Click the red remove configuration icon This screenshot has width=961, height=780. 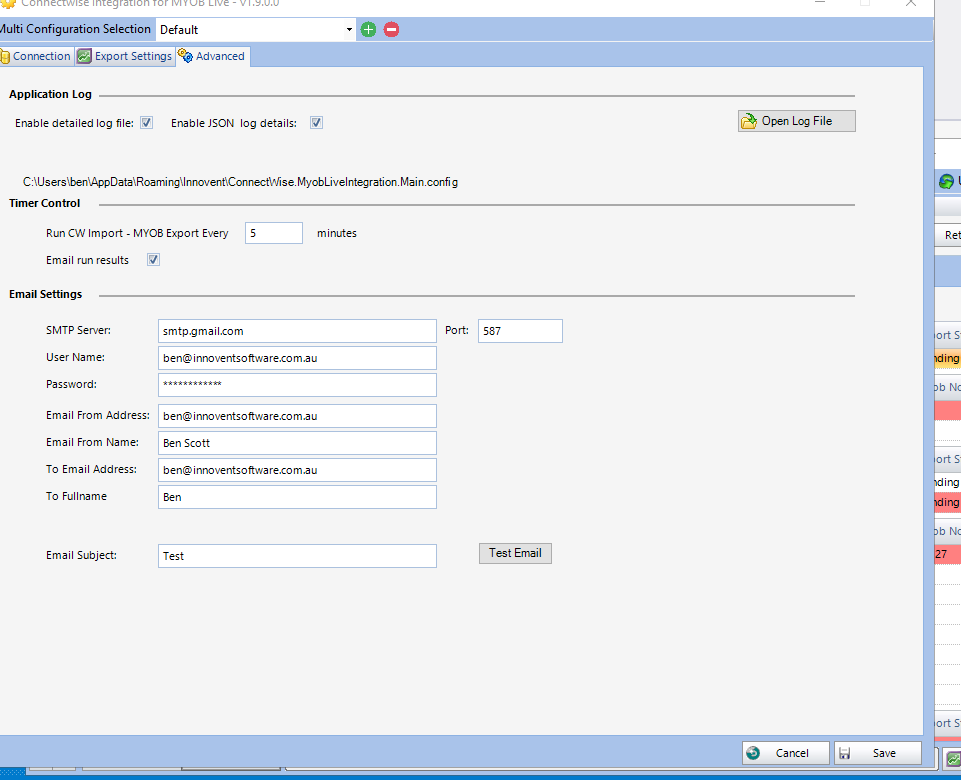(x=392, y=29)
